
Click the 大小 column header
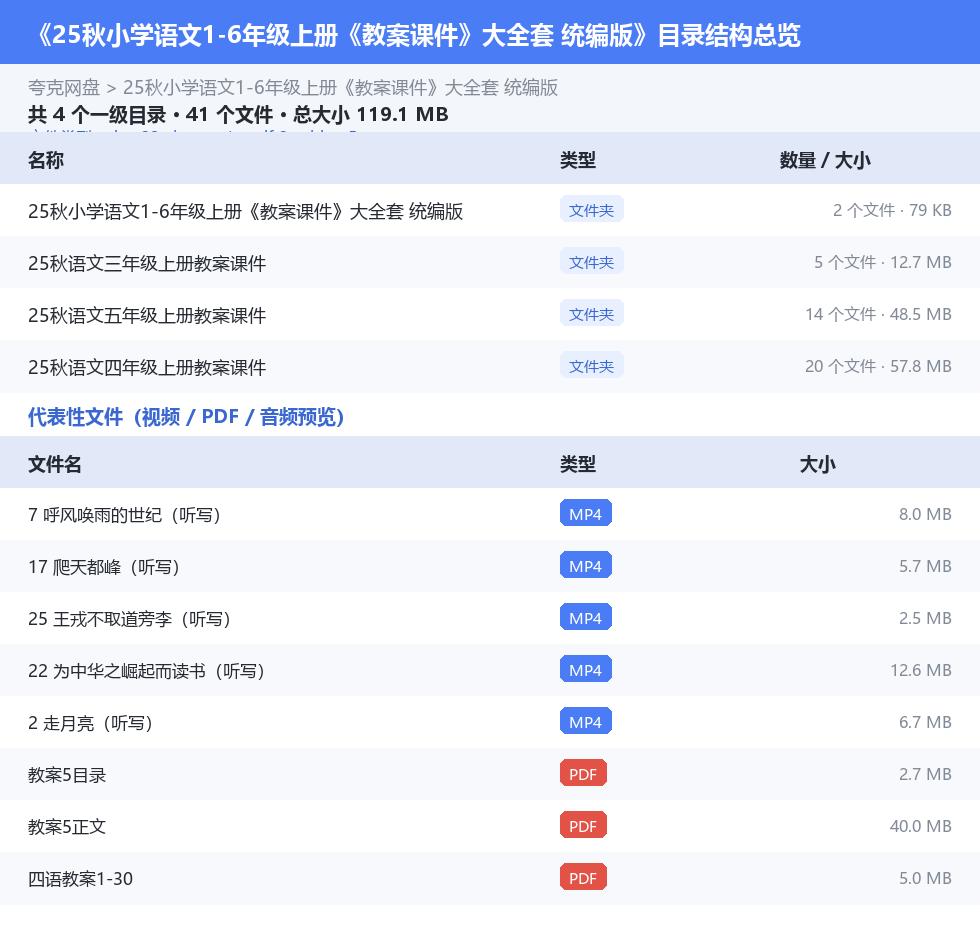(818, 464)
